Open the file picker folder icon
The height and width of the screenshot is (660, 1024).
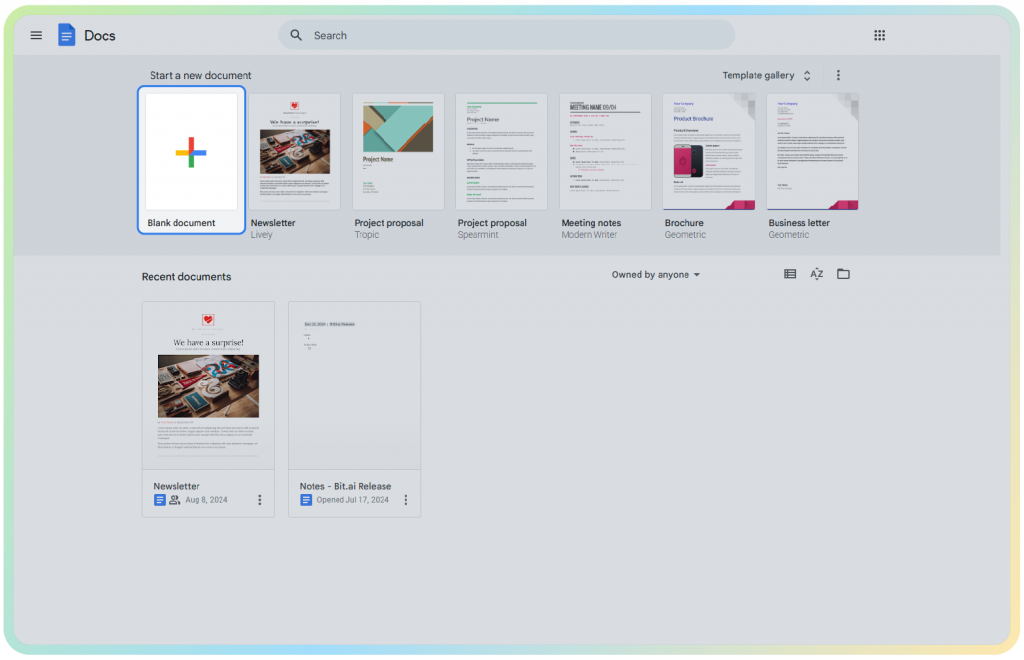point(843,274)
